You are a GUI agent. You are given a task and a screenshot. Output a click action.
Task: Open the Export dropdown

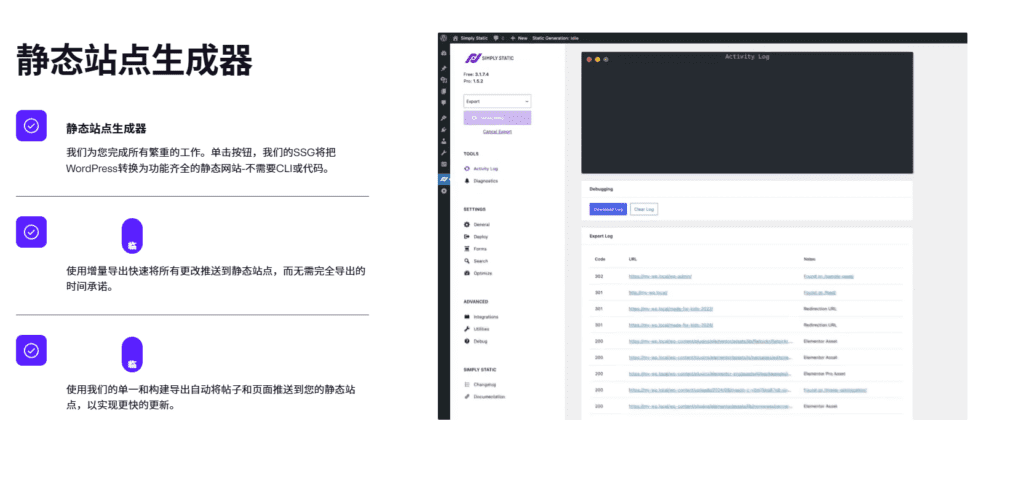[x=497, y=102]
